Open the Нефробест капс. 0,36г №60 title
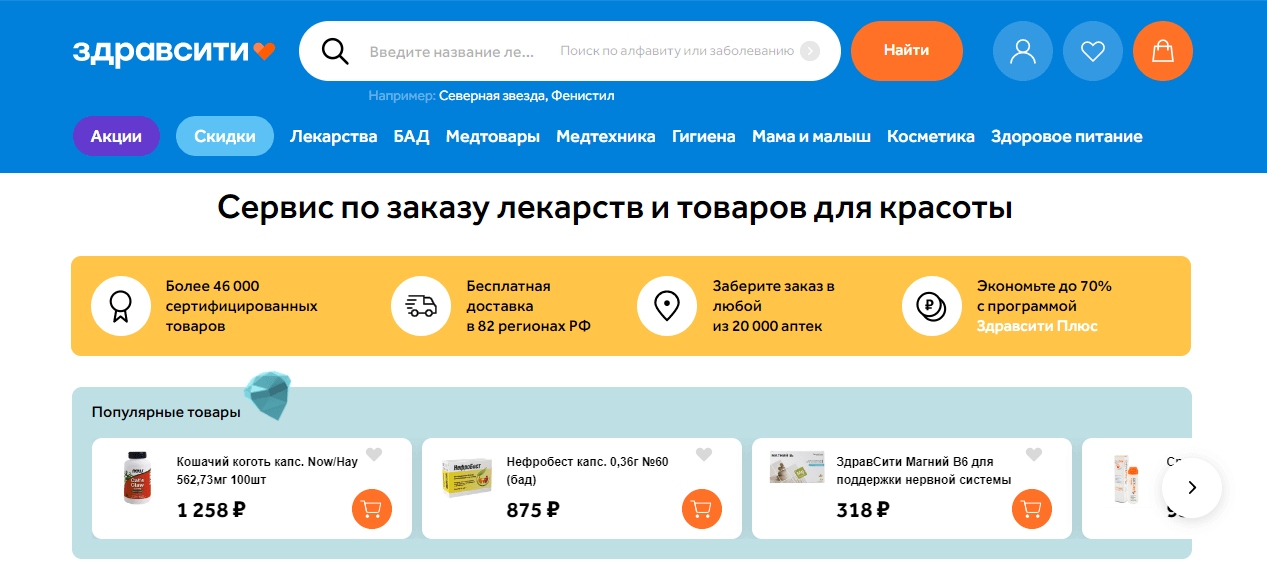This screenshot has width=1267, height=565. pos(588,471)
